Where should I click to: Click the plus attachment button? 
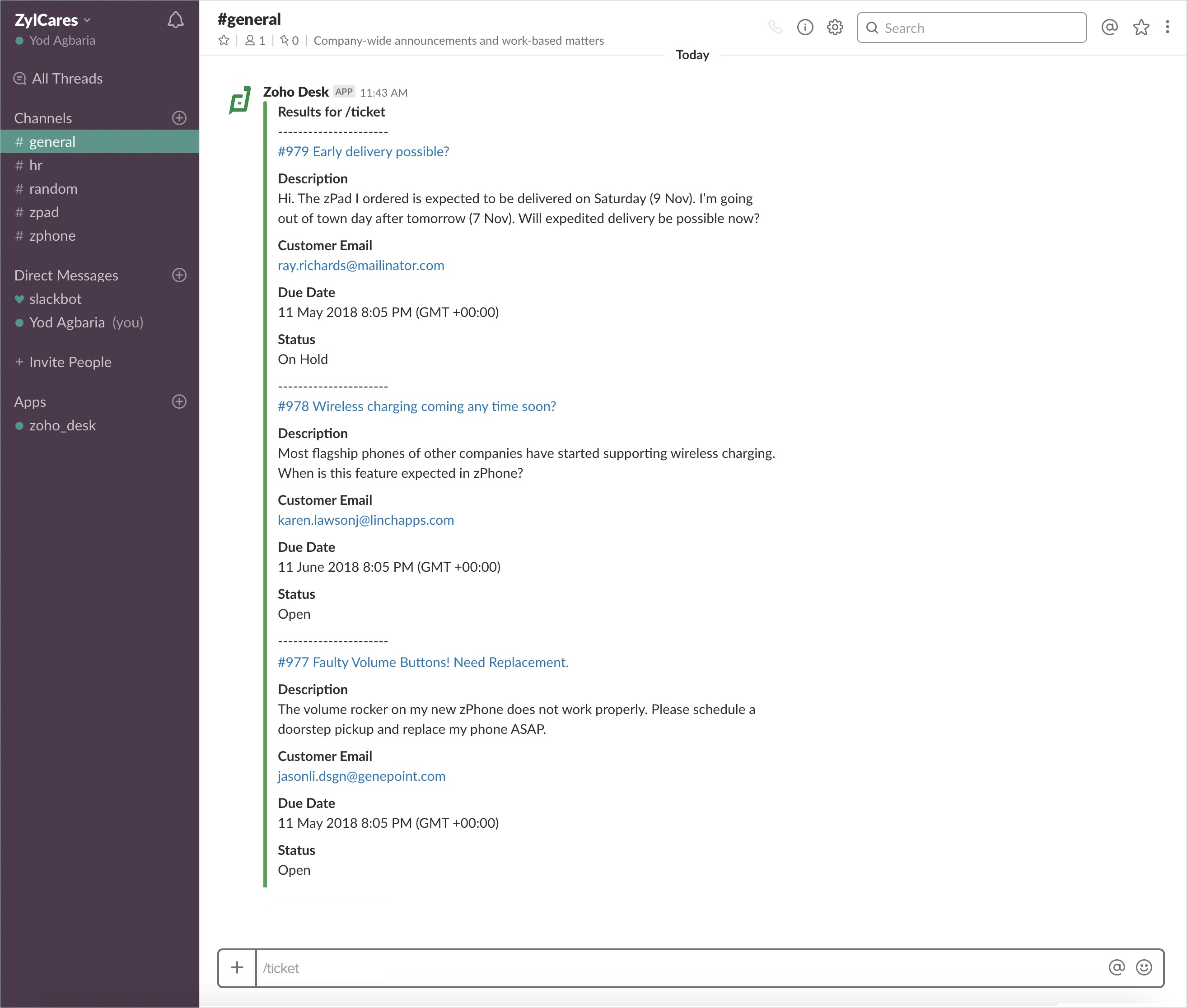click(237, 967)
